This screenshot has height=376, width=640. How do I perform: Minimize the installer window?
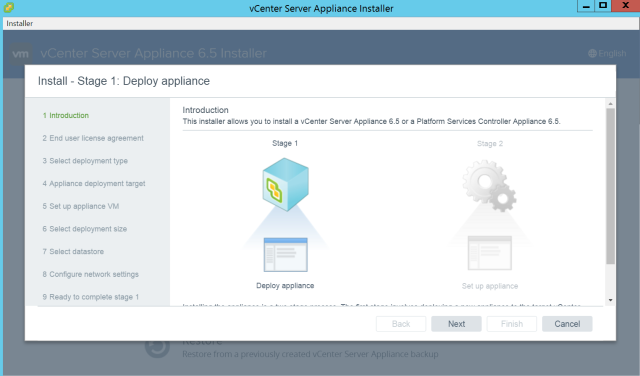click(x=586, y=6)
